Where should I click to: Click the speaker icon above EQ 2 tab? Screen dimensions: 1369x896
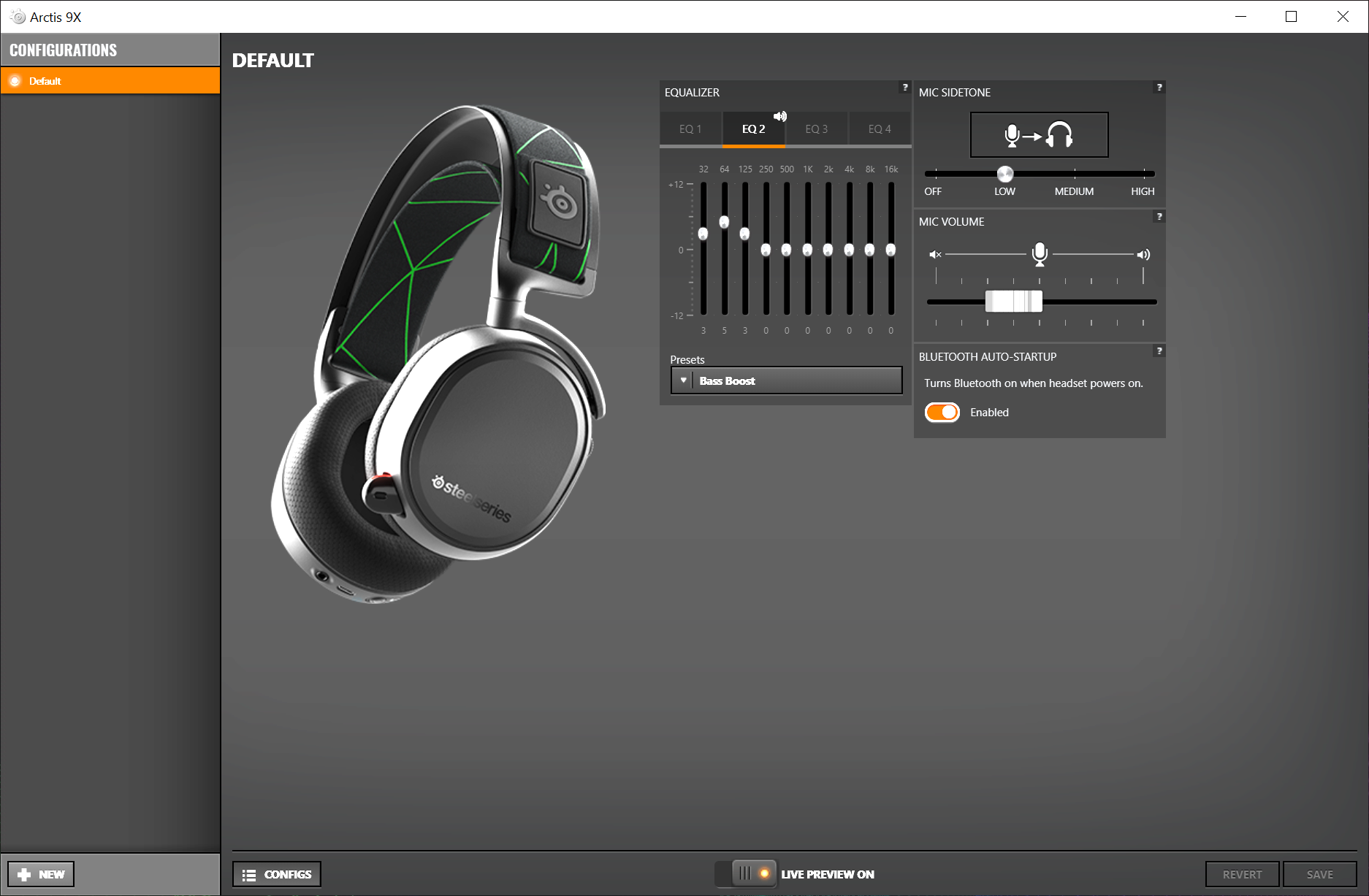780,116
